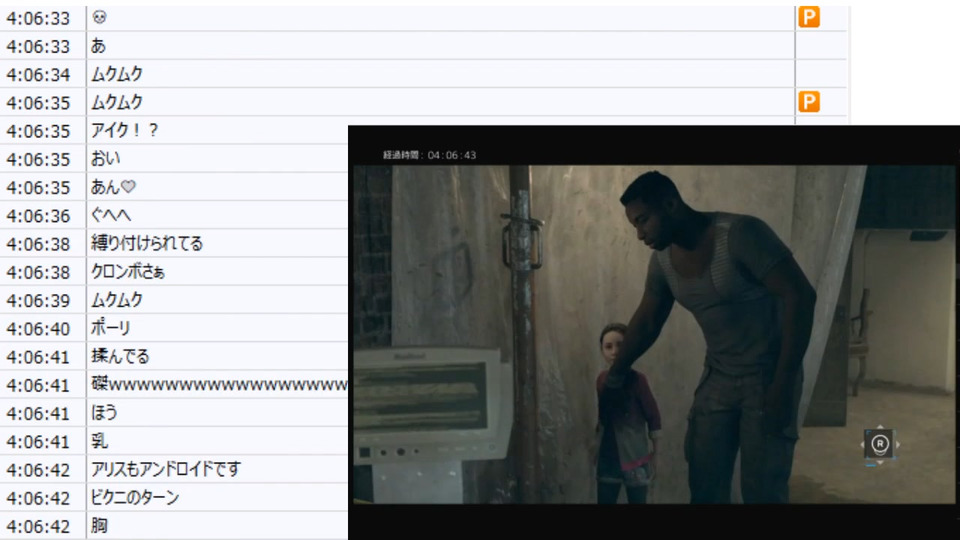960x540 pixels.
Task: Select the 'ムクムク' comment at 4:06:39
Action: coord(117,300)
